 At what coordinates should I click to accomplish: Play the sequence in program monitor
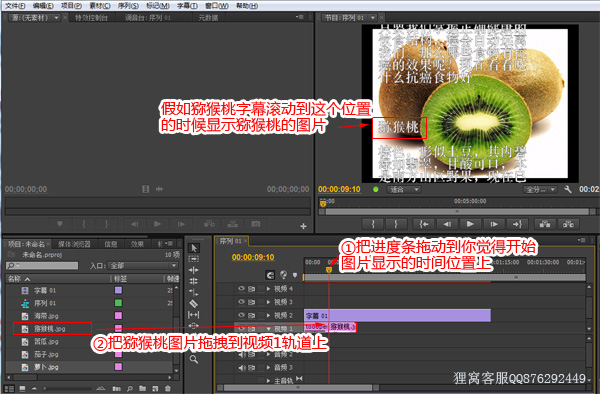coord(470,224)
